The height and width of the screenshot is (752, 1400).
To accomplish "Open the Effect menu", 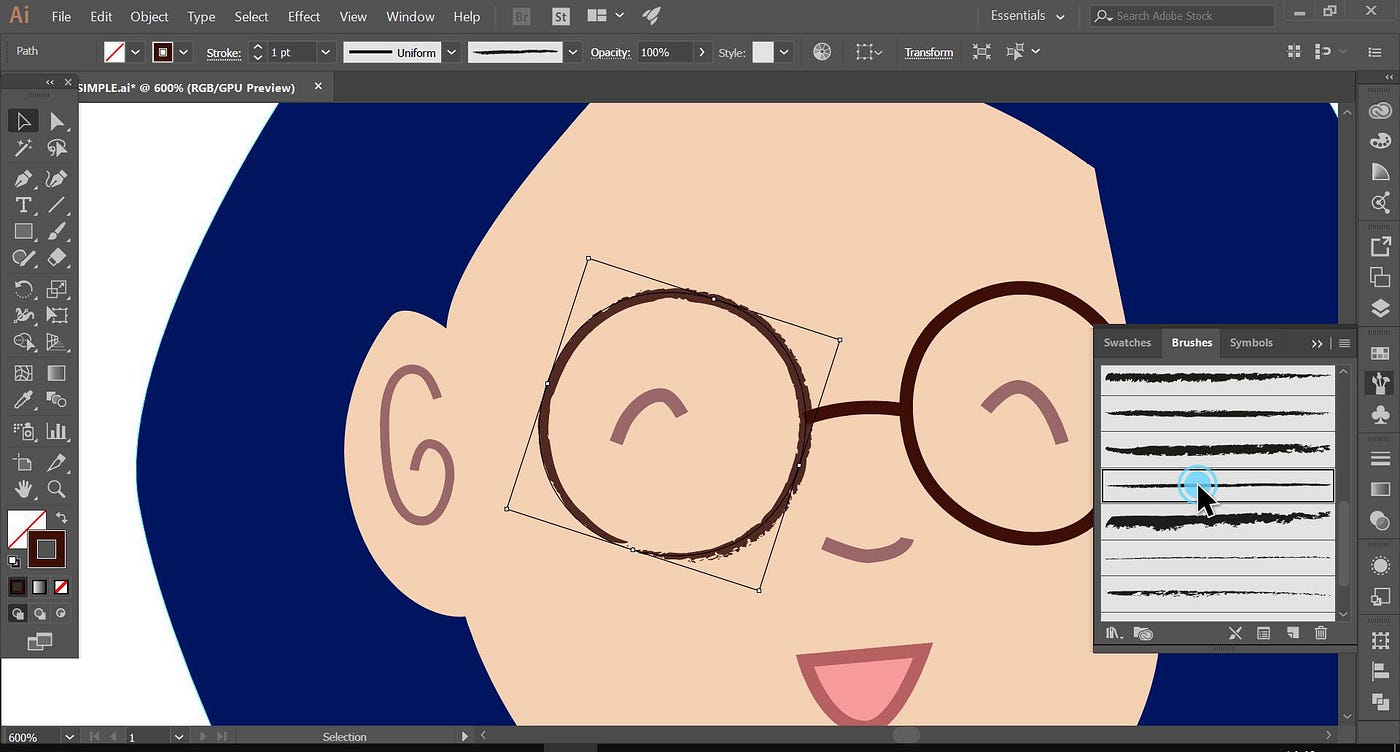I will click(x=303, y=16).
